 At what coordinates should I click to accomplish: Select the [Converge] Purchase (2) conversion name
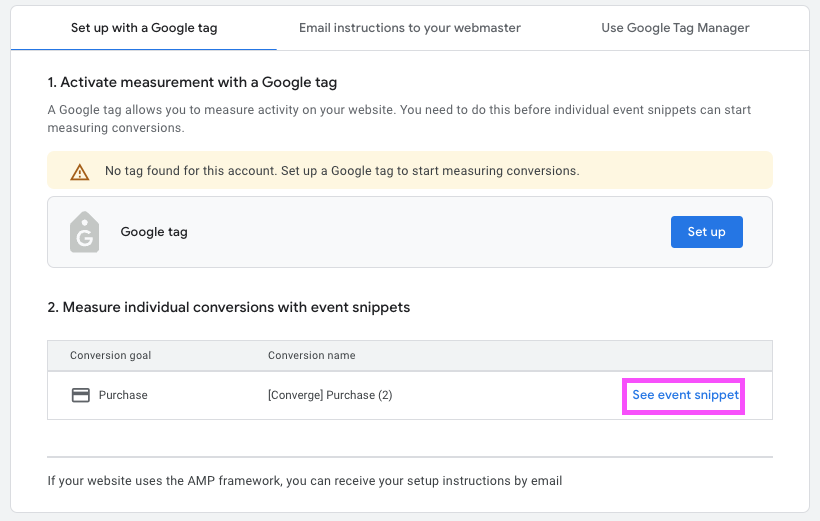coord(330,395)
